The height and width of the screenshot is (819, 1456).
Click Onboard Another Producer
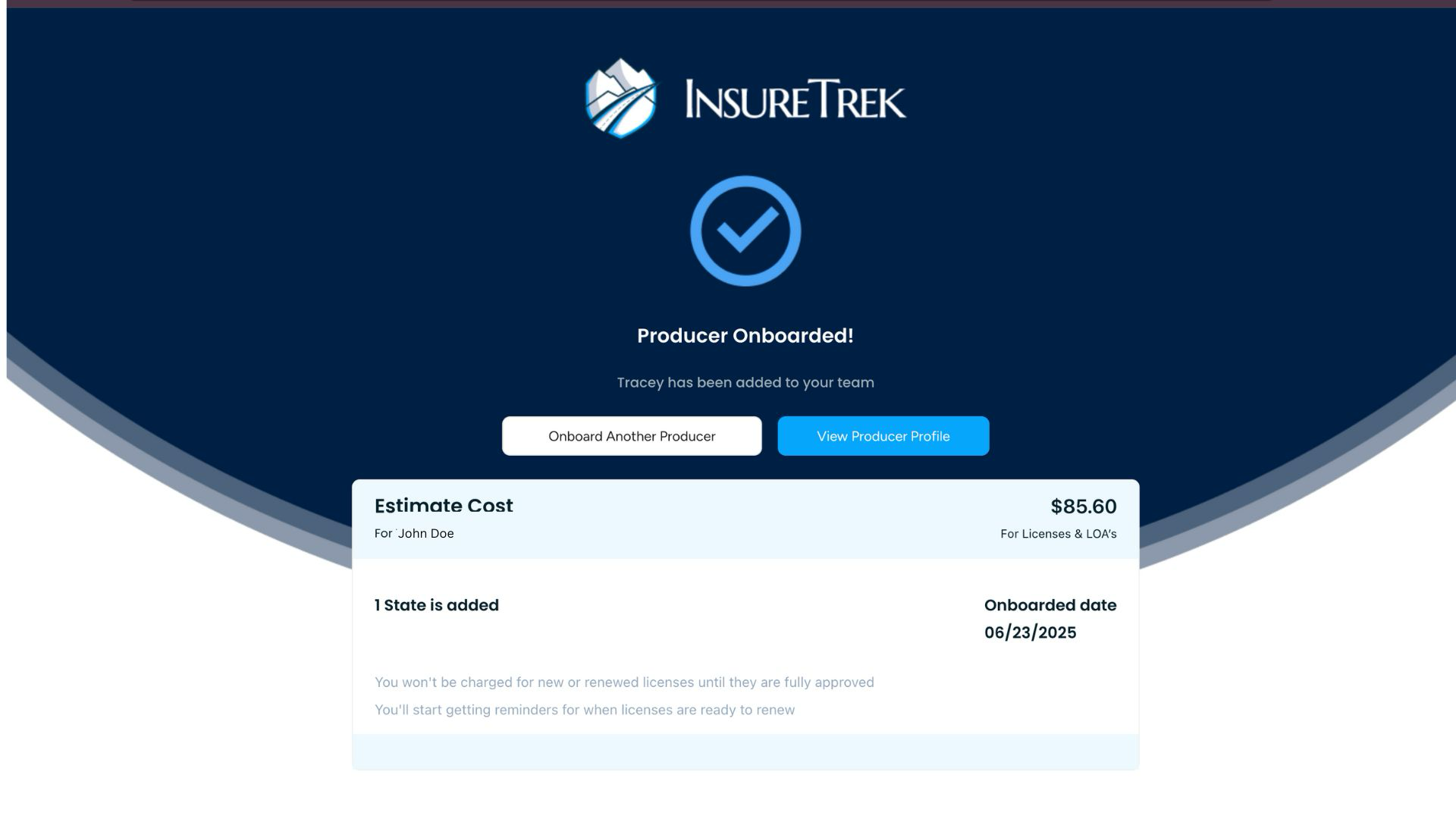[x=632, y=436]
